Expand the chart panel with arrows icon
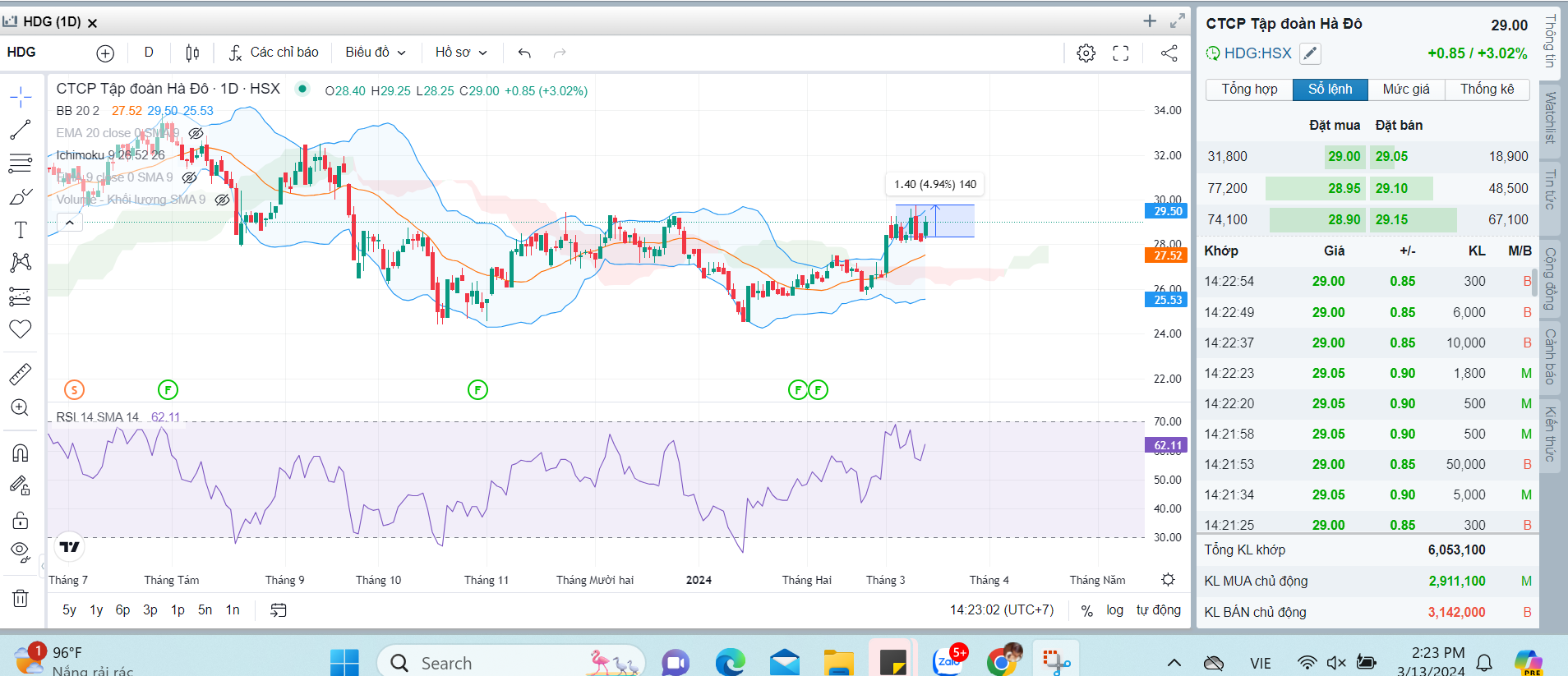The height and width of the screenshot is (676, 1568). pos(1178,21)
